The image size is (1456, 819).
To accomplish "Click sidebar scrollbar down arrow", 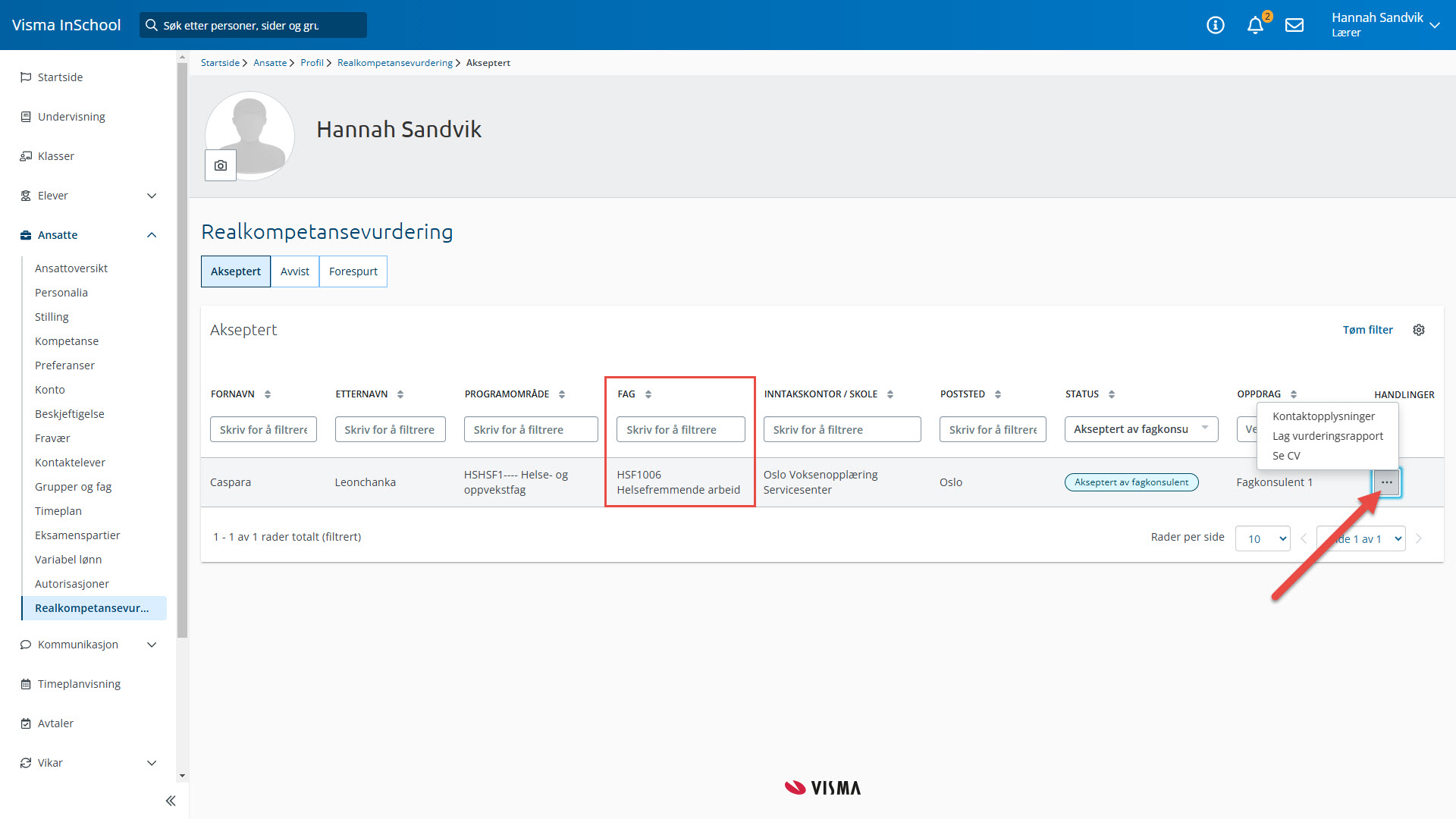I will coord(182,776).
